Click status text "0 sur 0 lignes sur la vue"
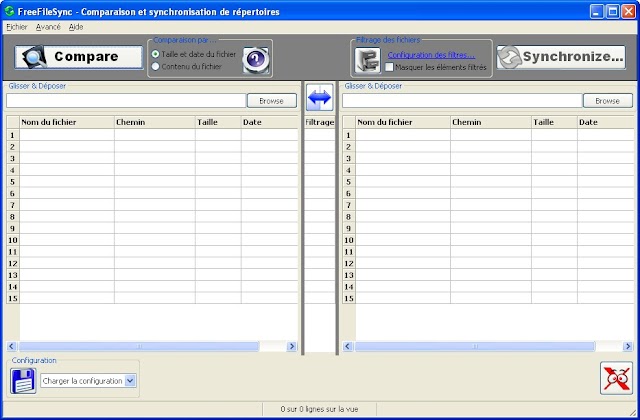Viewport: 640px width, 420px height. click(x=319, y=409)
